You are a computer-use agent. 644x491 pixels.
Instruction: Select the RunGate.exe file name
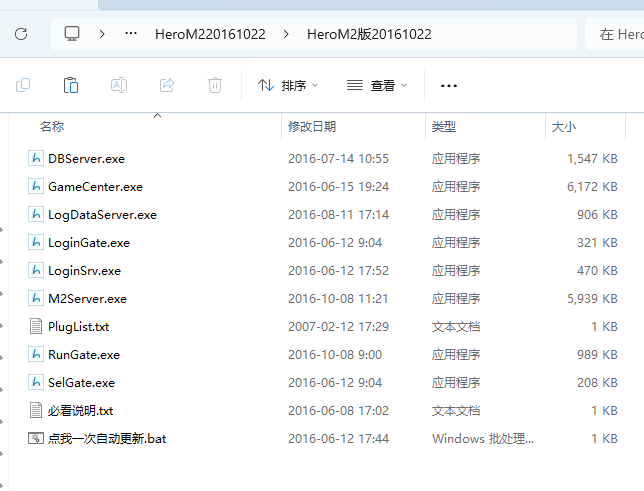pos(84,355)
